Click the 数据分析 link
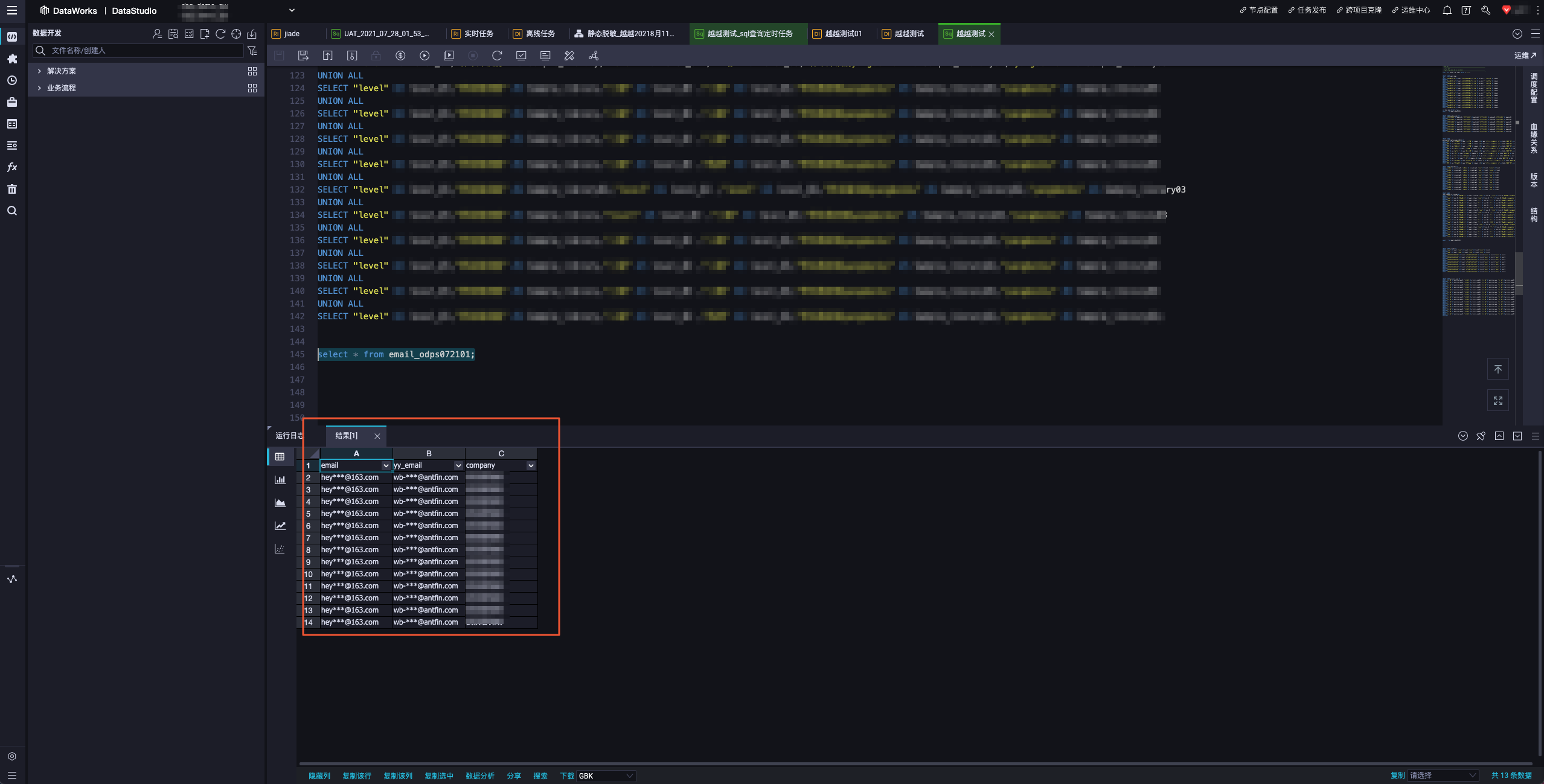Image resolution: width=1544 pixels, height=784 pixels. point(479,776)
